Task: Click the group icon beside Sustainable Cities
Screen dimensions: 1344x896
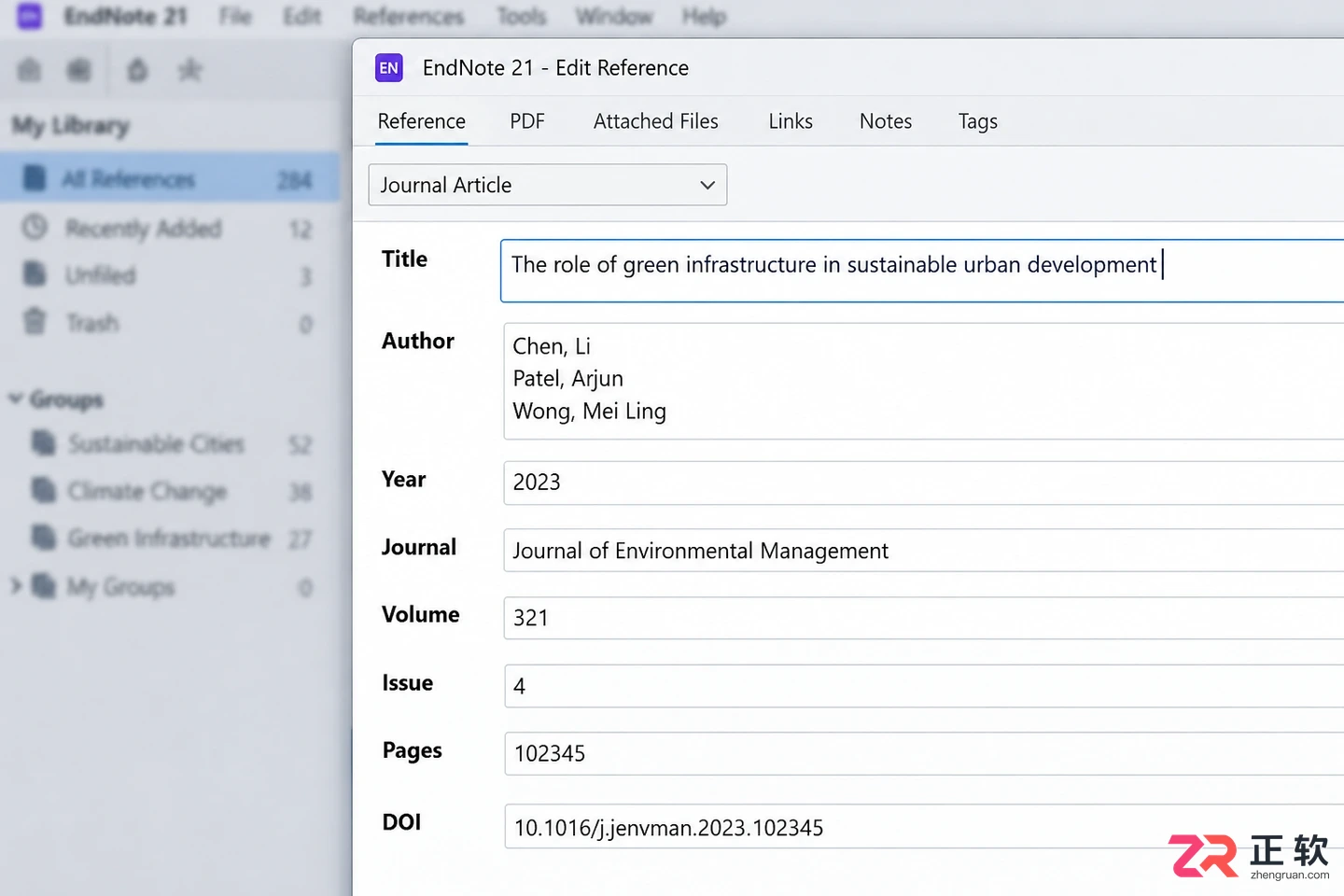Action: click(44, 442)
